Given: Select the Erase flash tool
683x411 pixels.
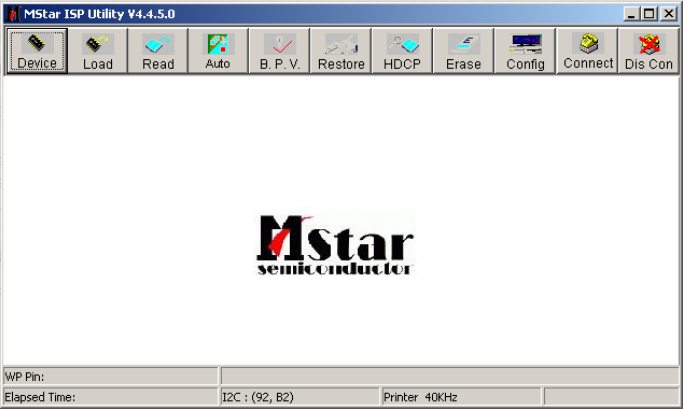Looking at the screenshot, I should click(x=463, y=51).
